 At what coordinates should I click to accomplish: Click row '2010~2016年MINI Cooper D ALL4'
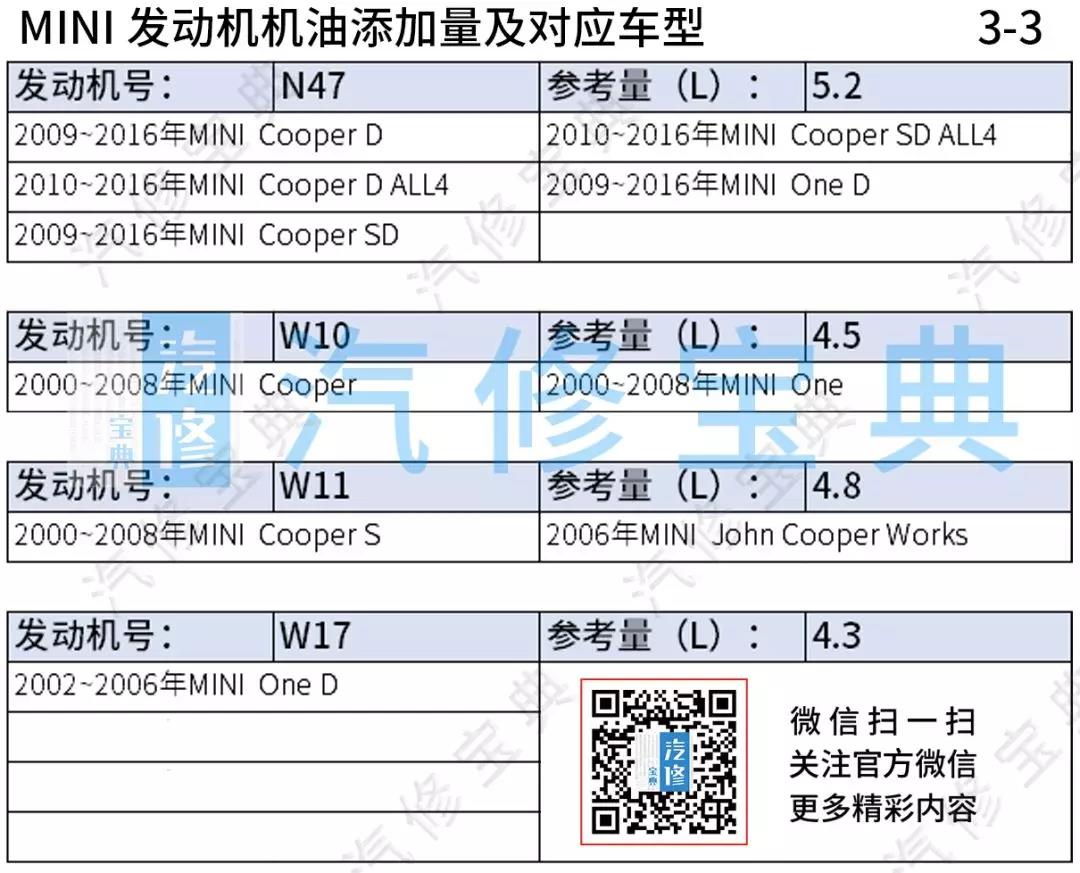tap(273, 187)
